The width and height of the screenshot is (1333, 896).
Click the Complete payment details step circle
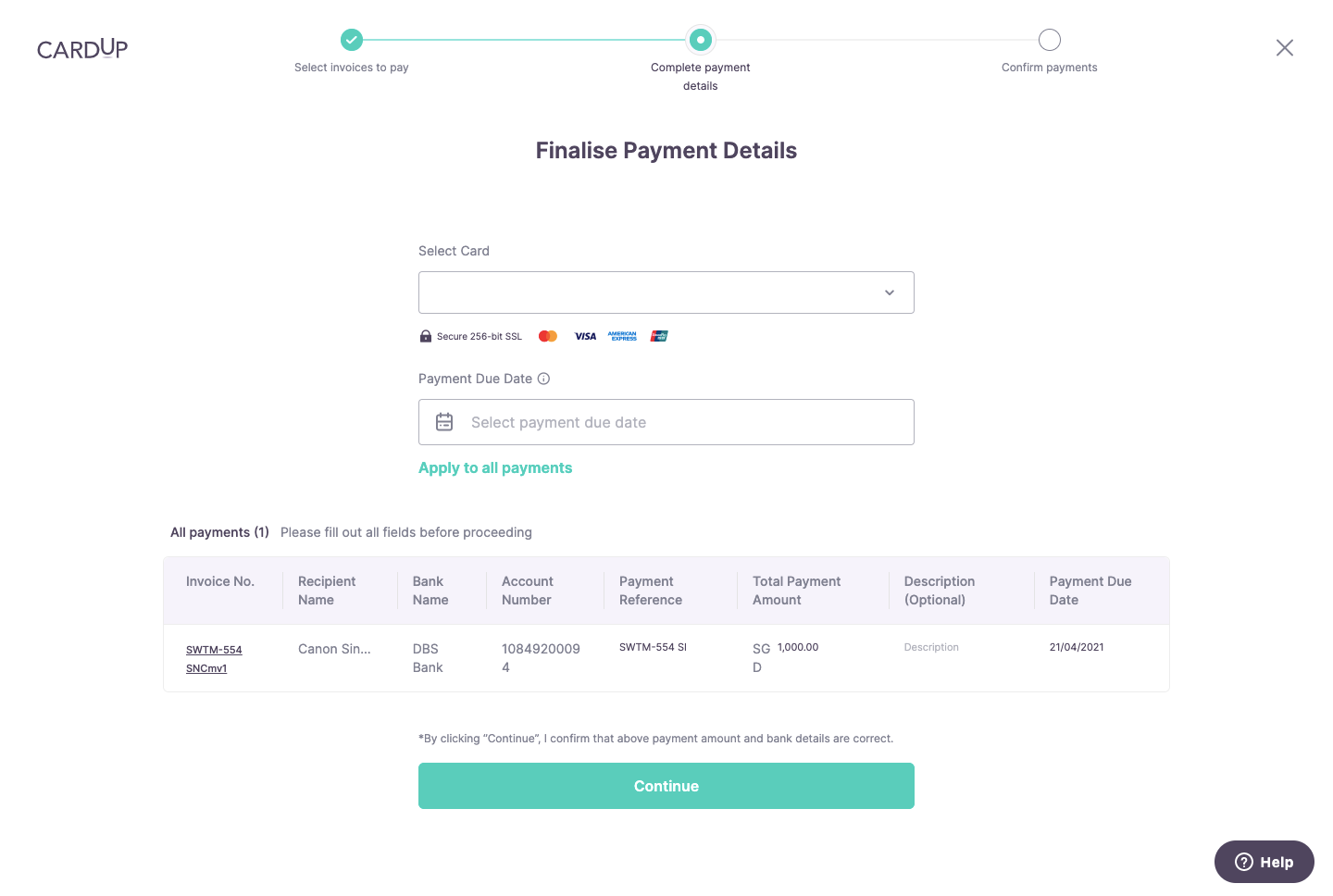701,40
